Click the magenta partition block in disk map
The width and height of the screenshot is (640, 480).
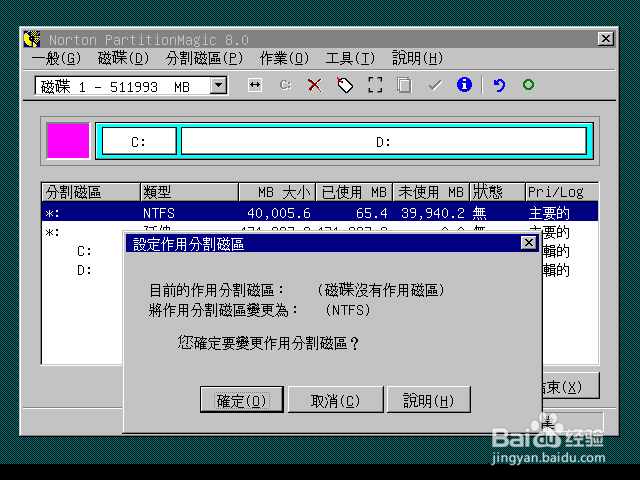coord(68,140)
